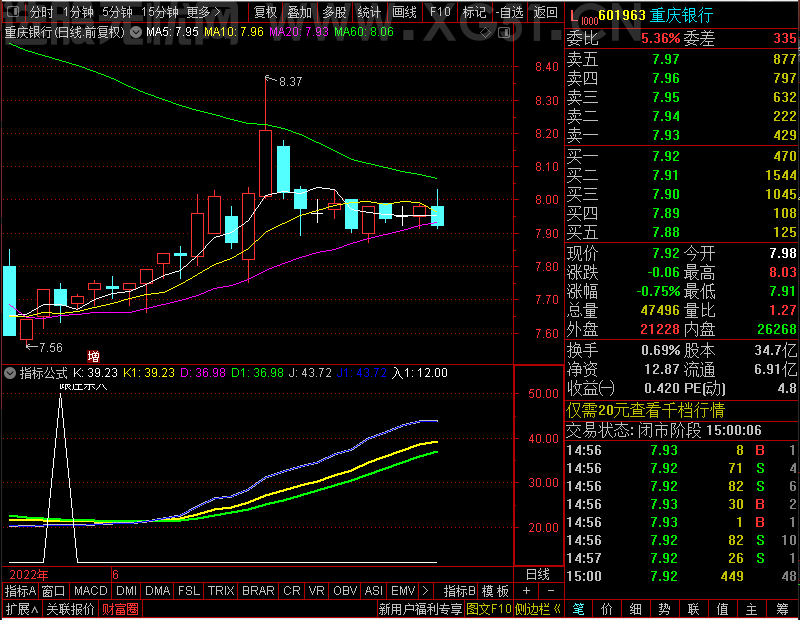Open the F10 company info
This screenshot has width=800, height=620.
(440, 12)
